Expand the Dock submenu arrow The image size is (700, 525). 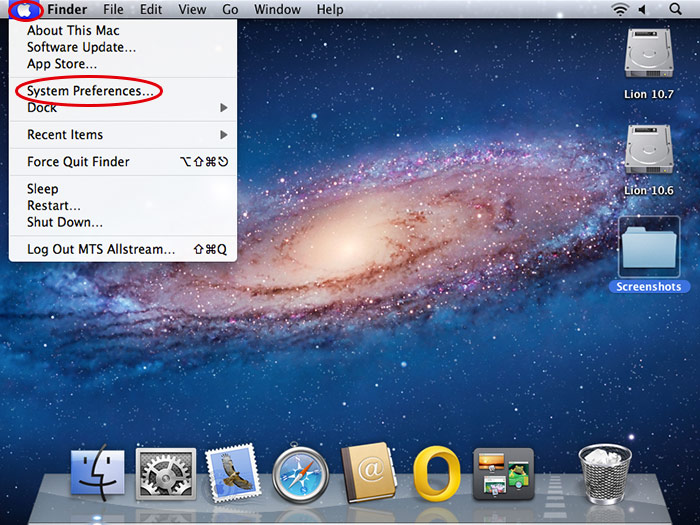coord(224,108)
